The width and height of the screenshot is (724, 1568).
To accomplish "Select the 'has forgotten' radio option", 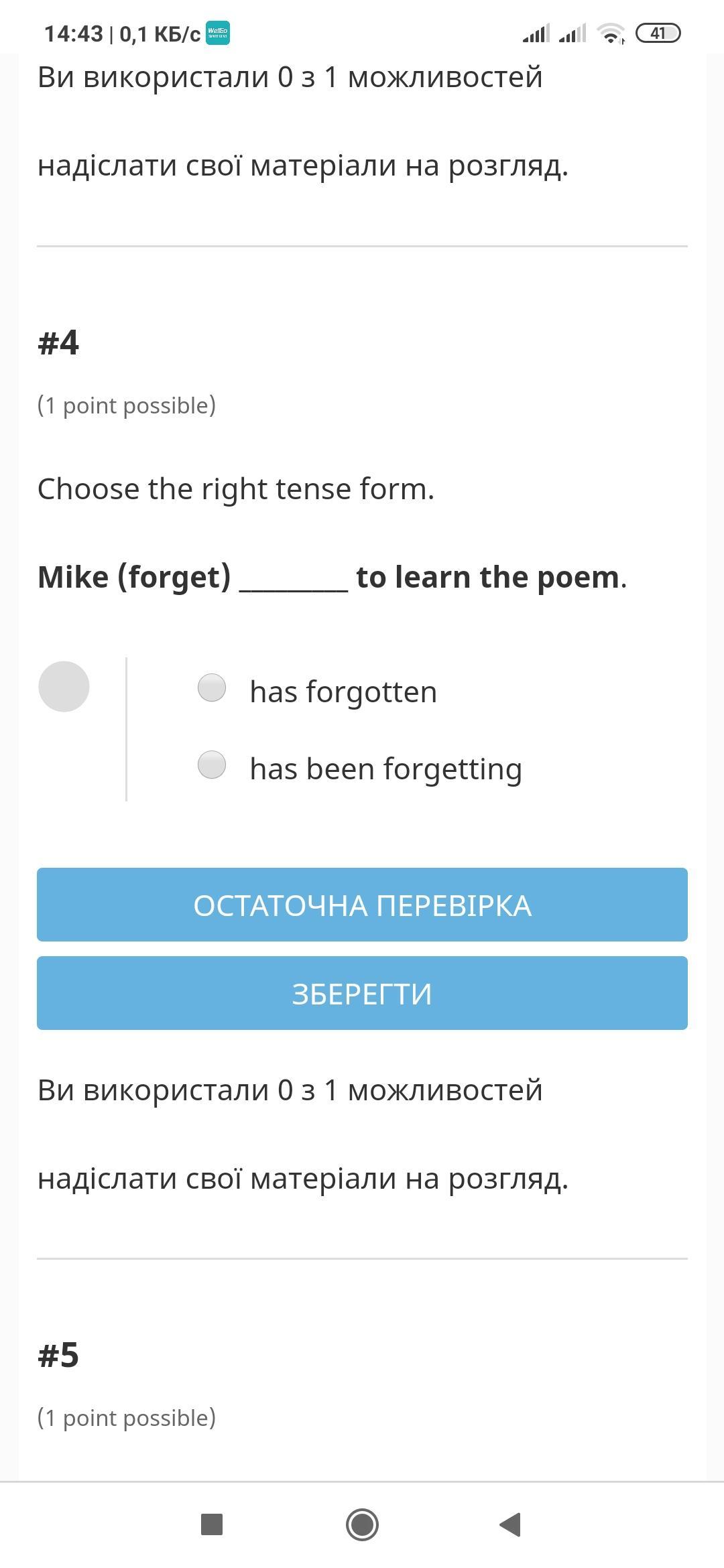I will point(212,688).
